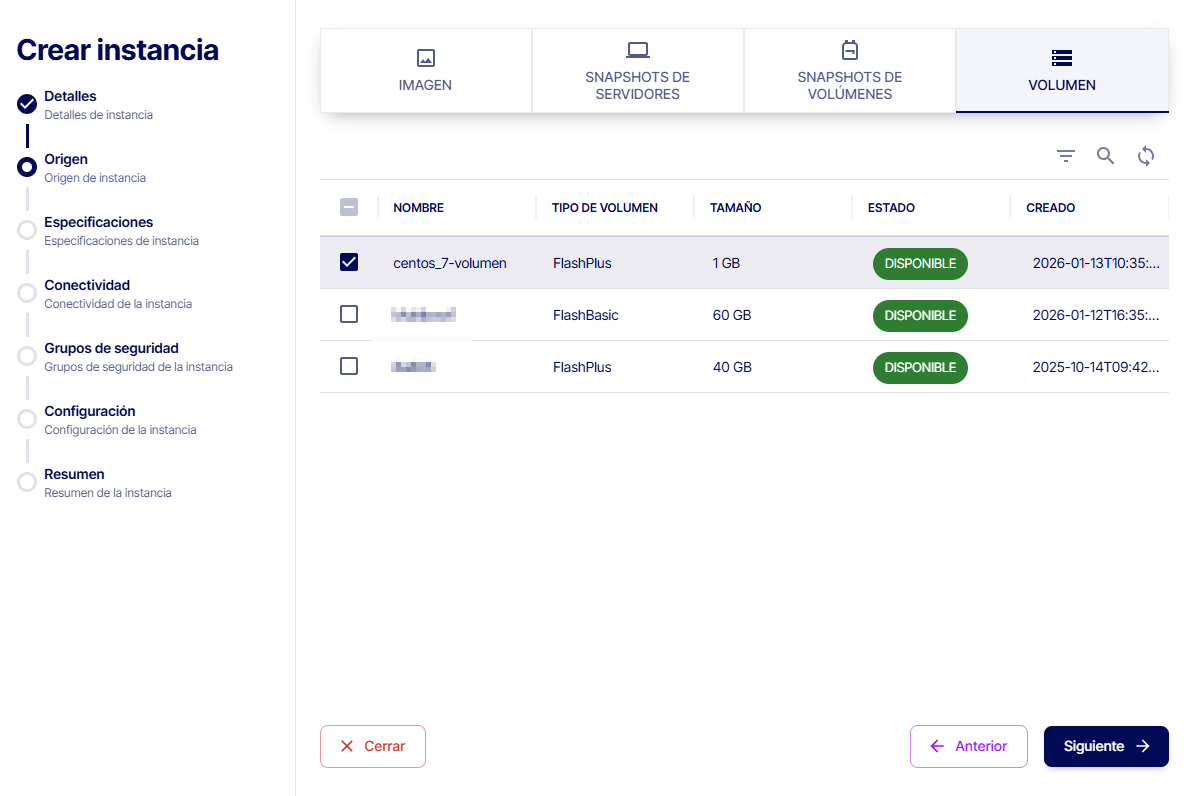This screenshot has height=796, width=1187.
Task: Check the 40 GB FlashPlus volume checkbox
Action: click(349, 367)
